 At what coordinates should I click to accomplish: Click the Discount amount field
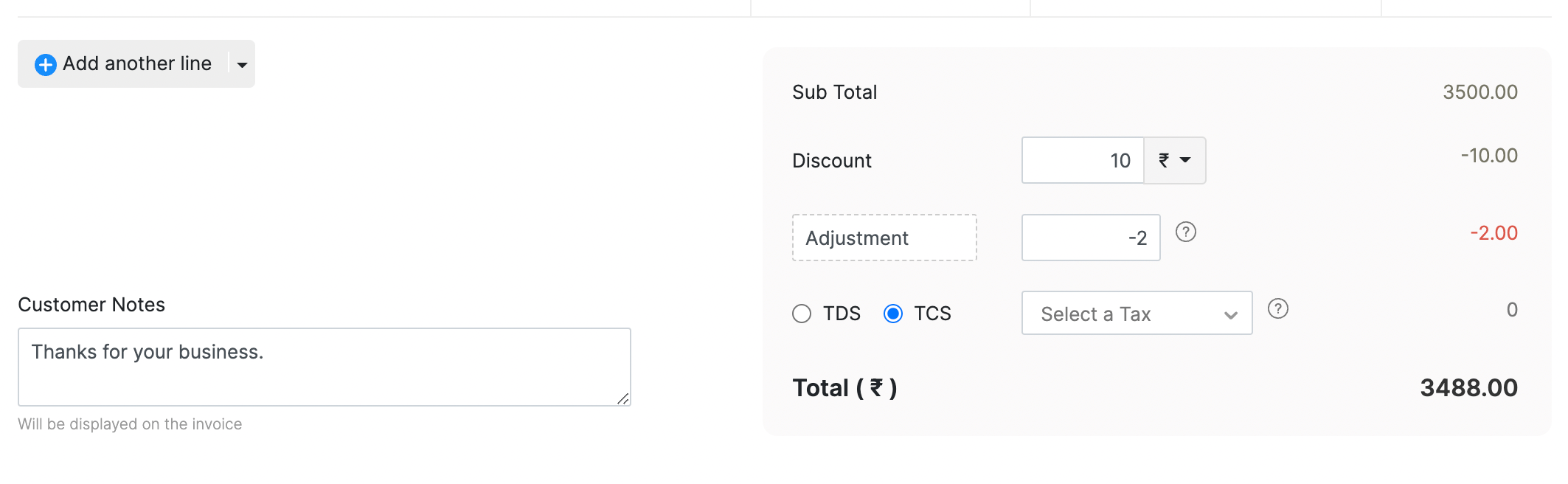pyautogui.click(x=1082, y=160)
